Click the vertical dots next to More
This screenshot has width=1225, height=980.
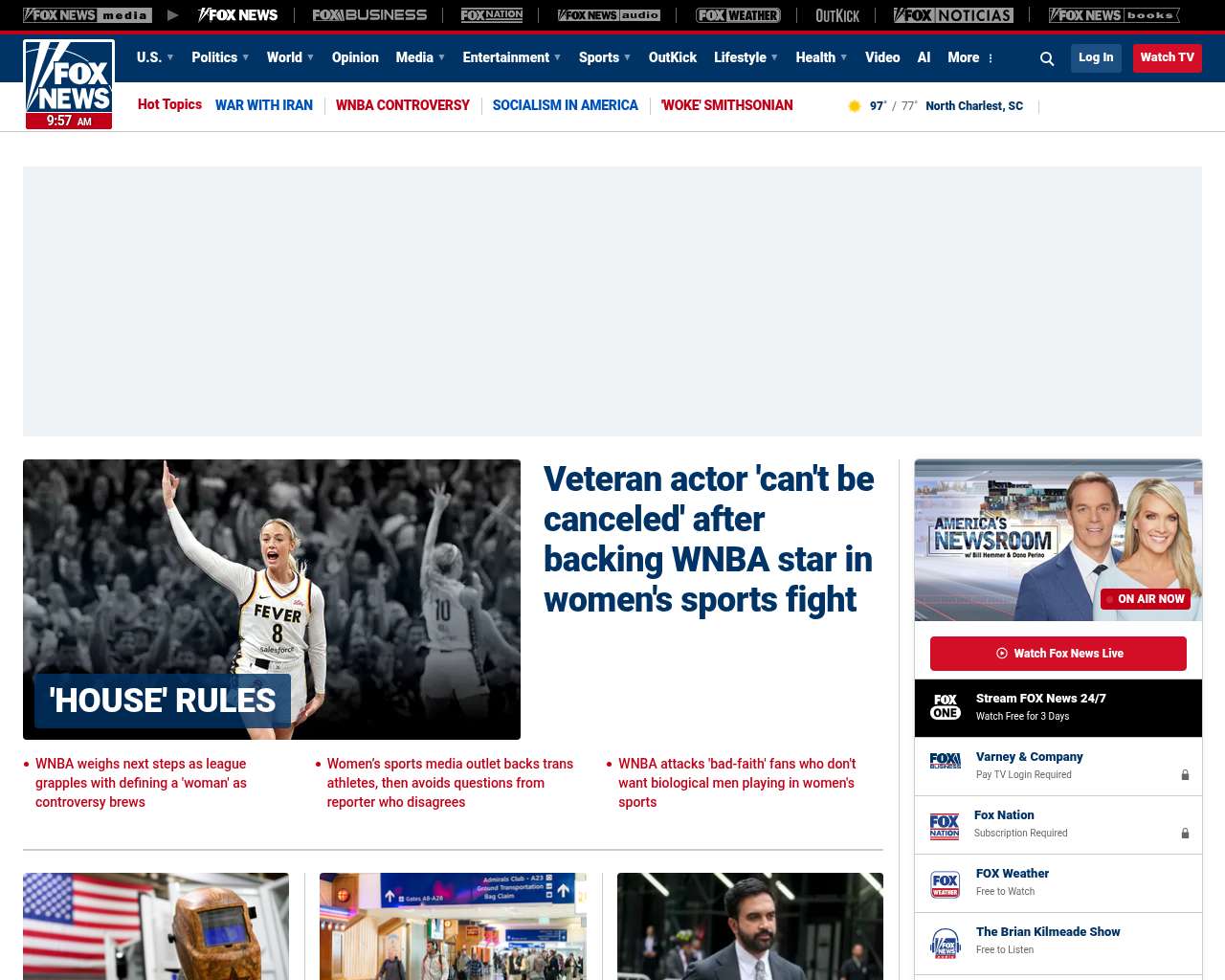point(991,58)
